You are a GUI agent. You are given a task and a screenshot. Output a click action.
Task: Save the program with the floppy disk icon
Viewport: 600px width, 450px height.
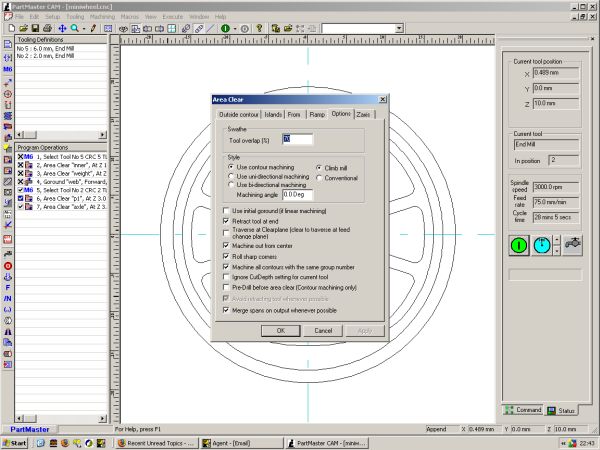35,28
